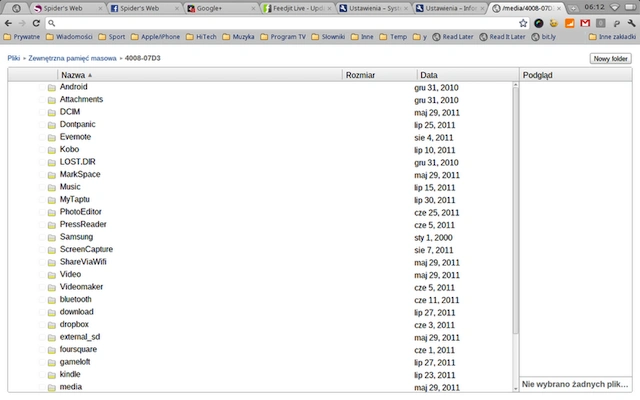
Task: Click the Nowy folder button
Action: (611, 58)
